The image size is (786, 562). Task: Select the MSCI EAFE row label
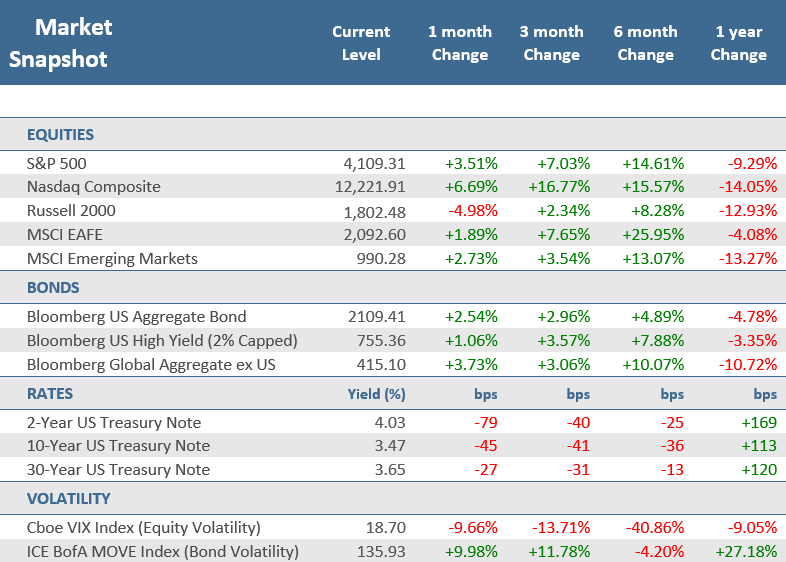tap(65, 235)
